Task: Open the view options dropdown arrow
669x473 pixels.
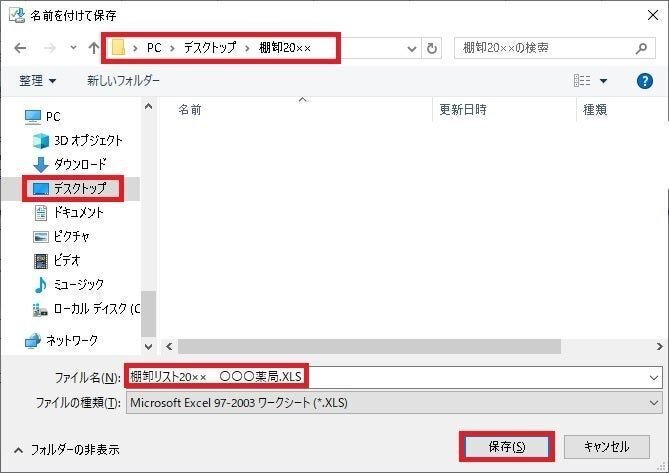Action: point(603,81)
